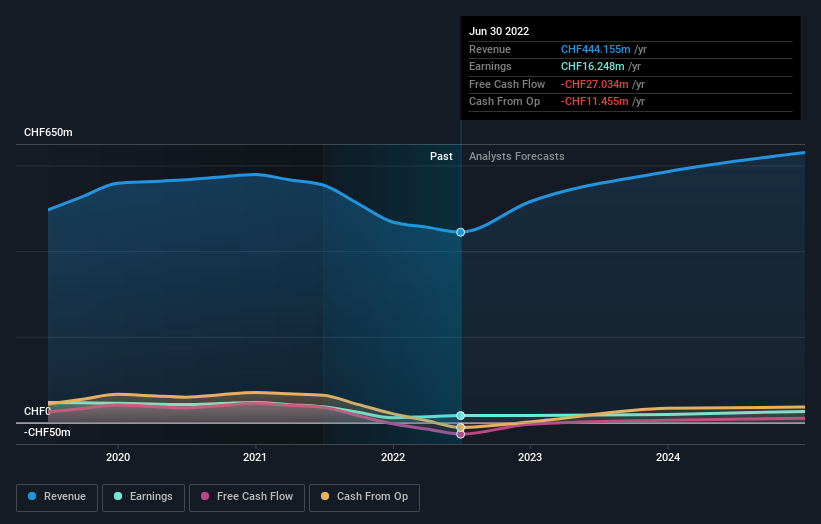Select the Free Cash Flow marker at Jun 30 2022
This screenshot has width=821, height=524.
pyautogui.click(x=460, y=434)
